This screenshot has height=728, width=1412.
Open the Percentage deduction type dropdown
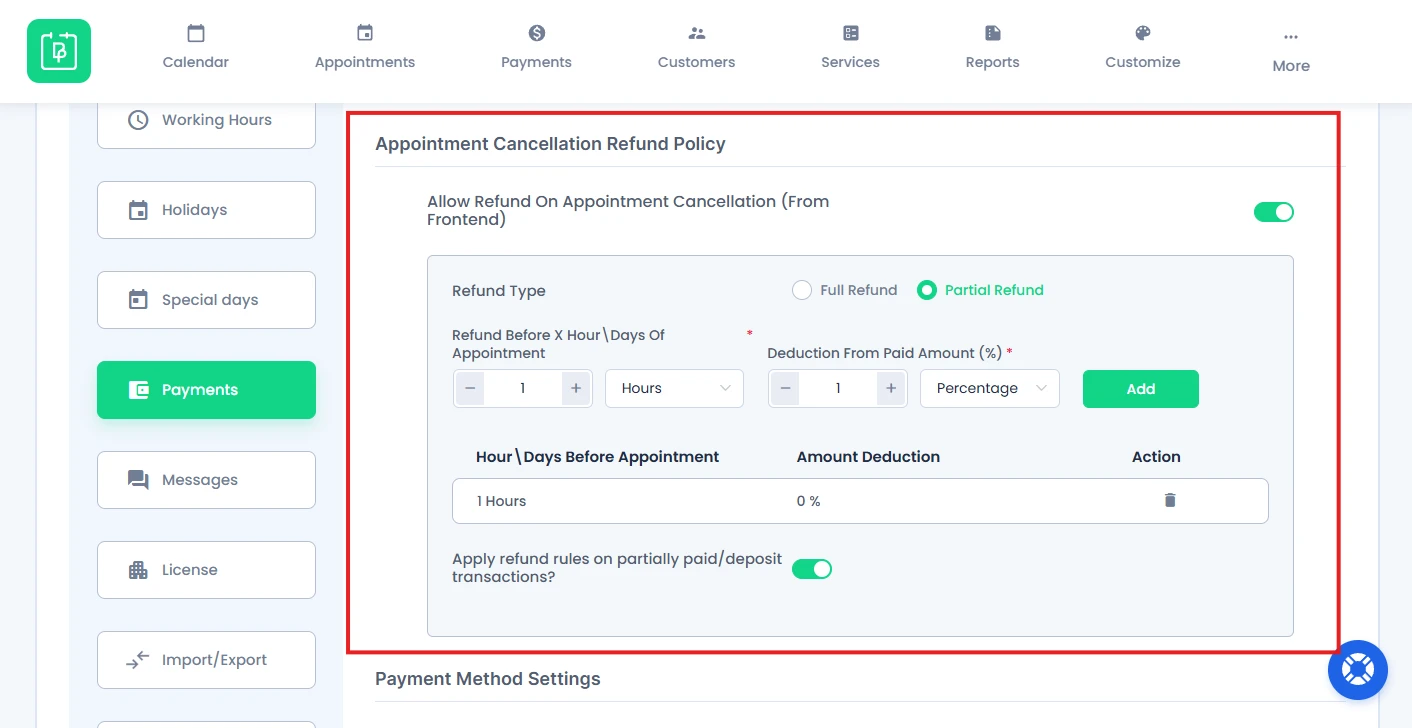tap(989, 388)
